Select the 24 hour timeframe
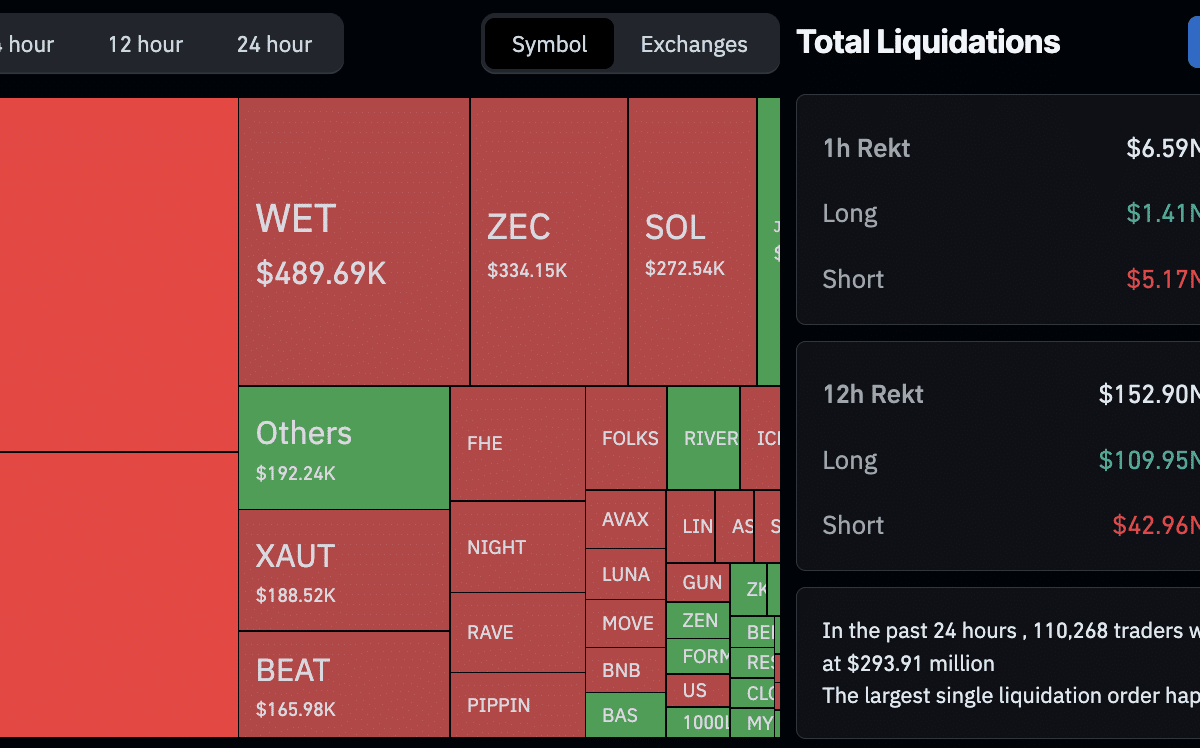This screenshot has height=748, width=1200. click(274, 44)
